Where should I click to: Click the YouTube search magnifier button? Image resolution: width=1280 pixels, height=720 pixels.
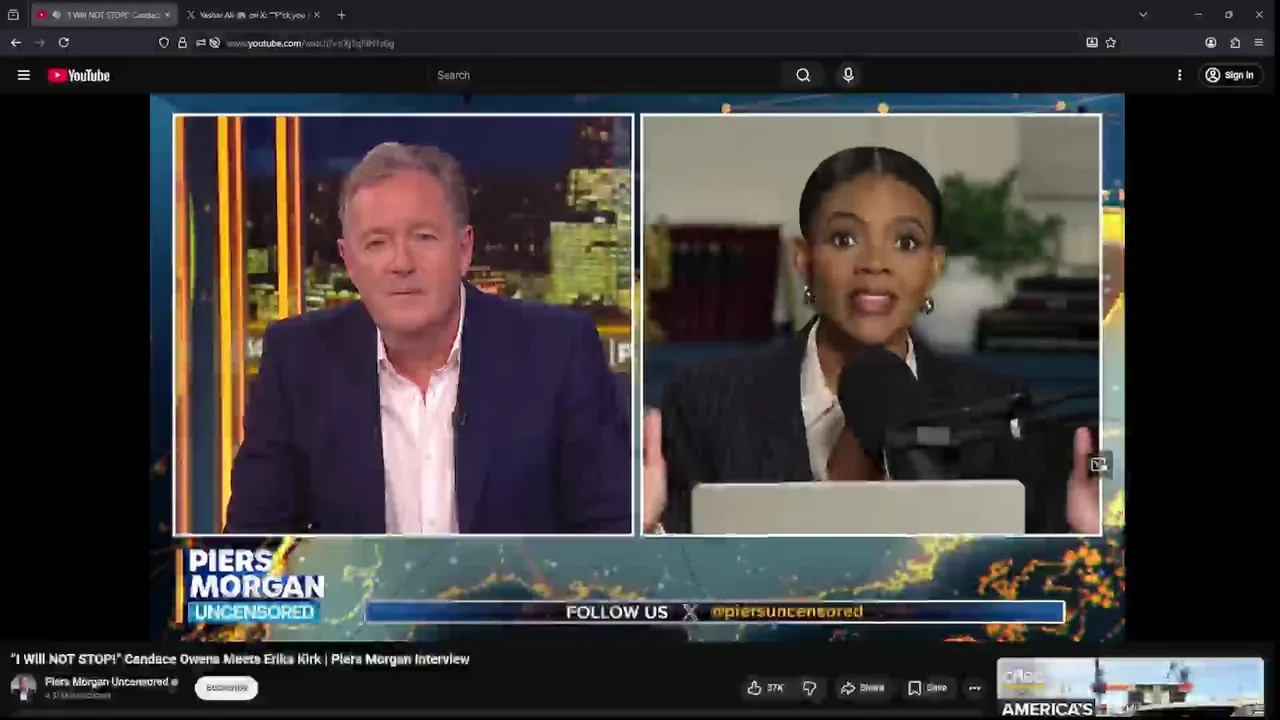tap(803, 75)
